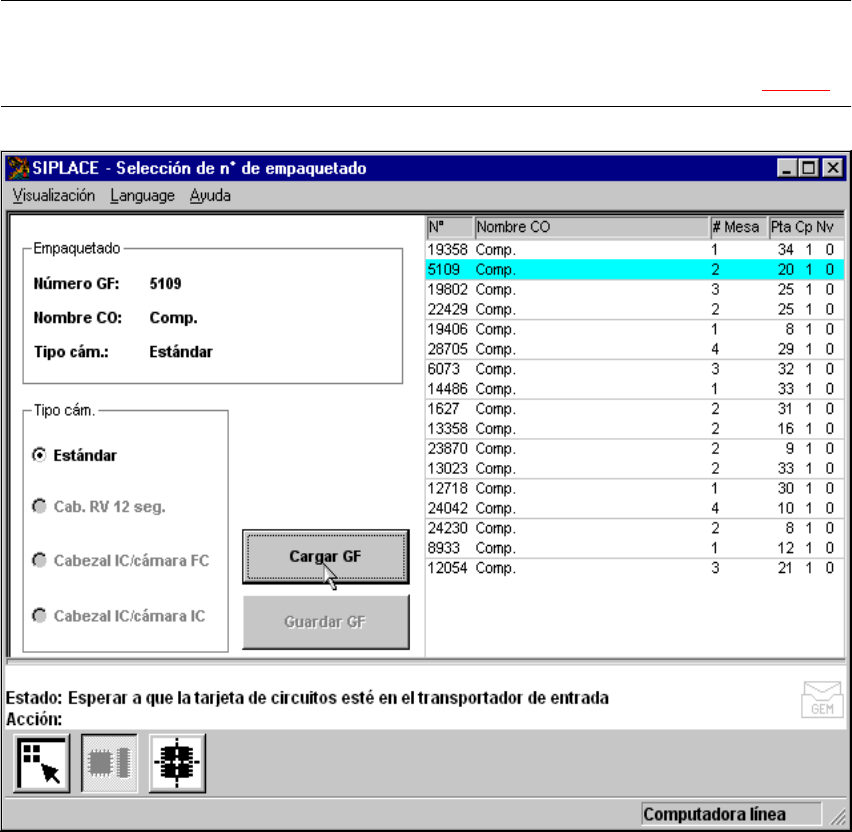Select row 6073 in the list
This screenshot has width=852, height=832.
635,369
